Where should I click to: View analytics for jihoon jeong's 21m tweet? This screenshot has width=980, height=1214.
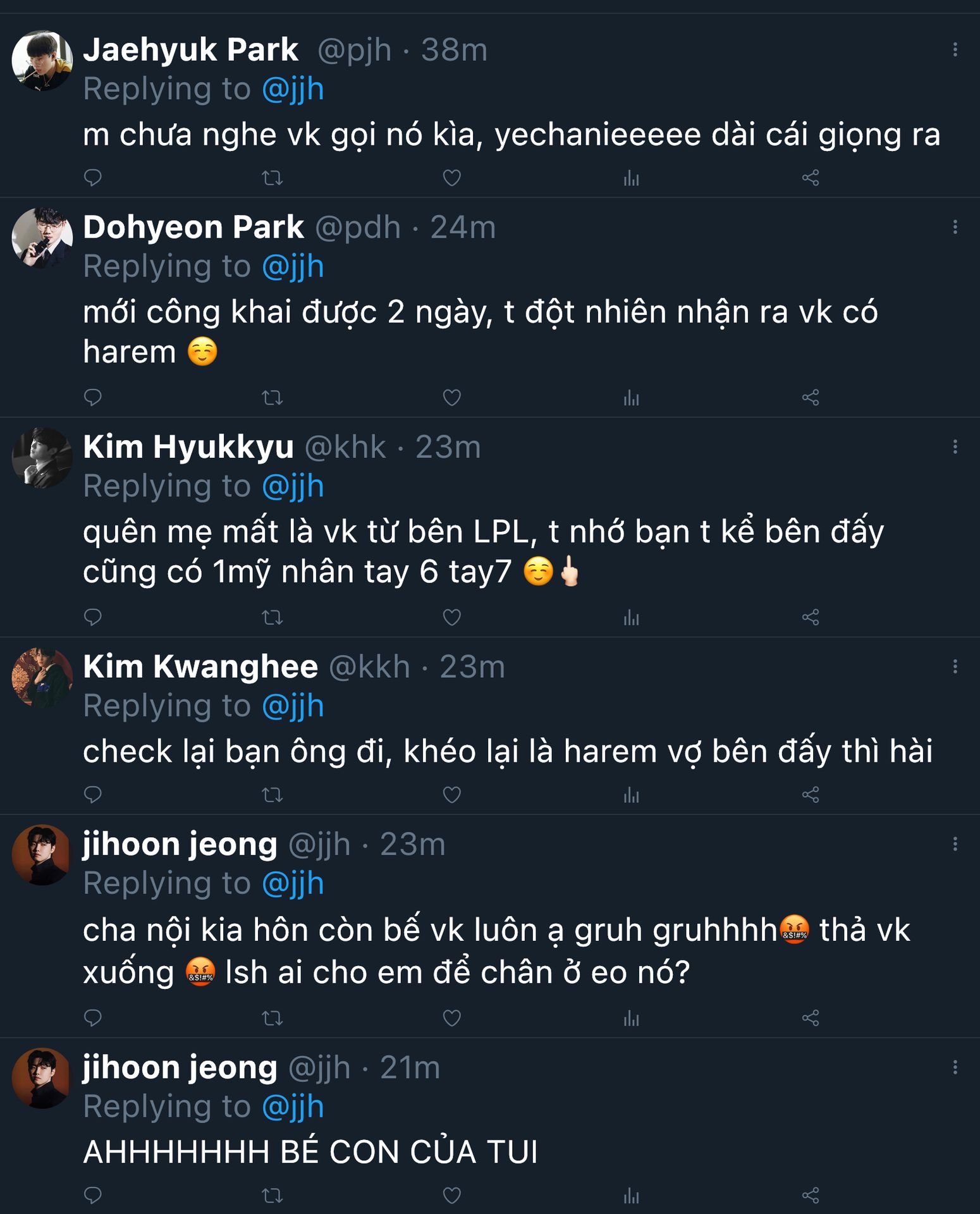631,1196
